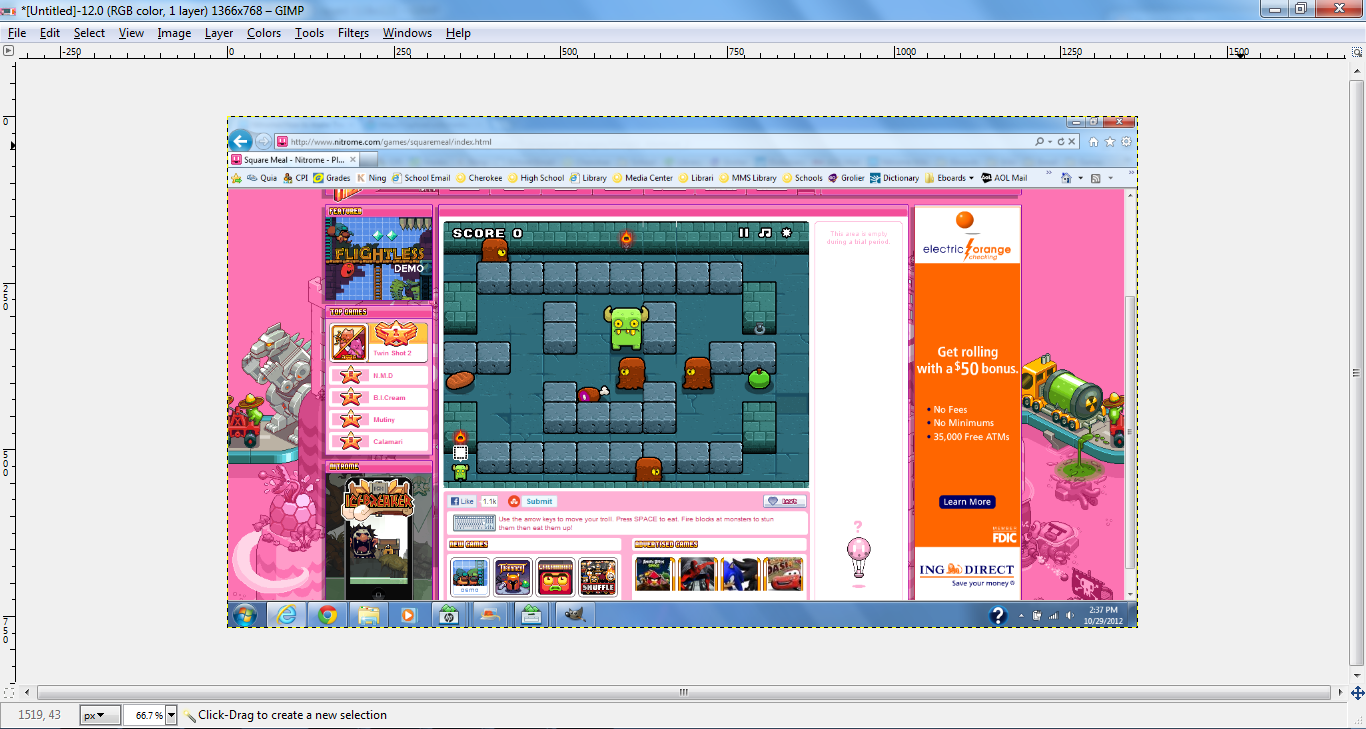
Task: Toggle zoom image when window resizes icon
Action: (x=1357, y=52)
